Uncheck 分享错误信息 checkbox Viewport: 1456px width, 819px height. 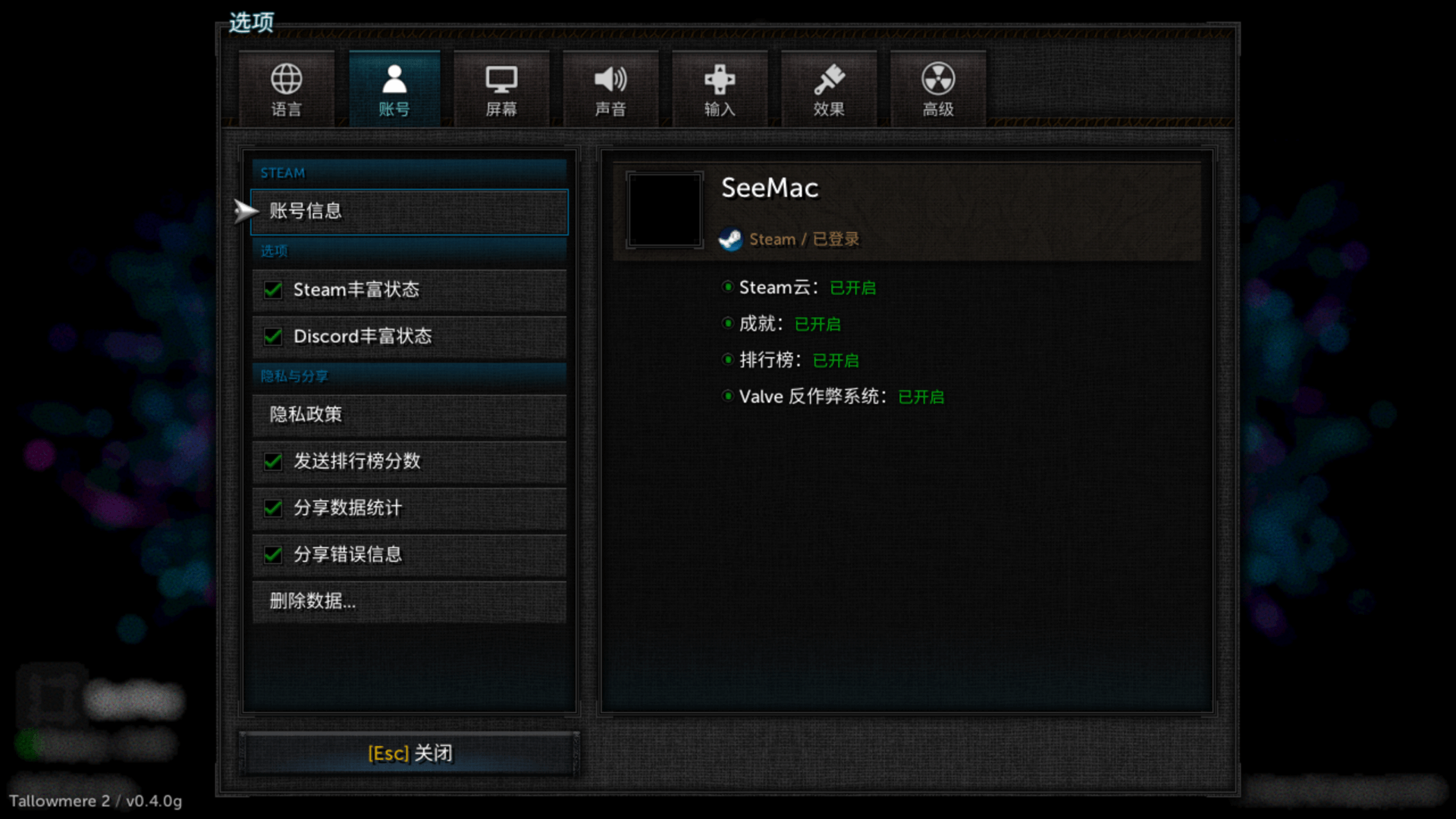click(273, 554)
